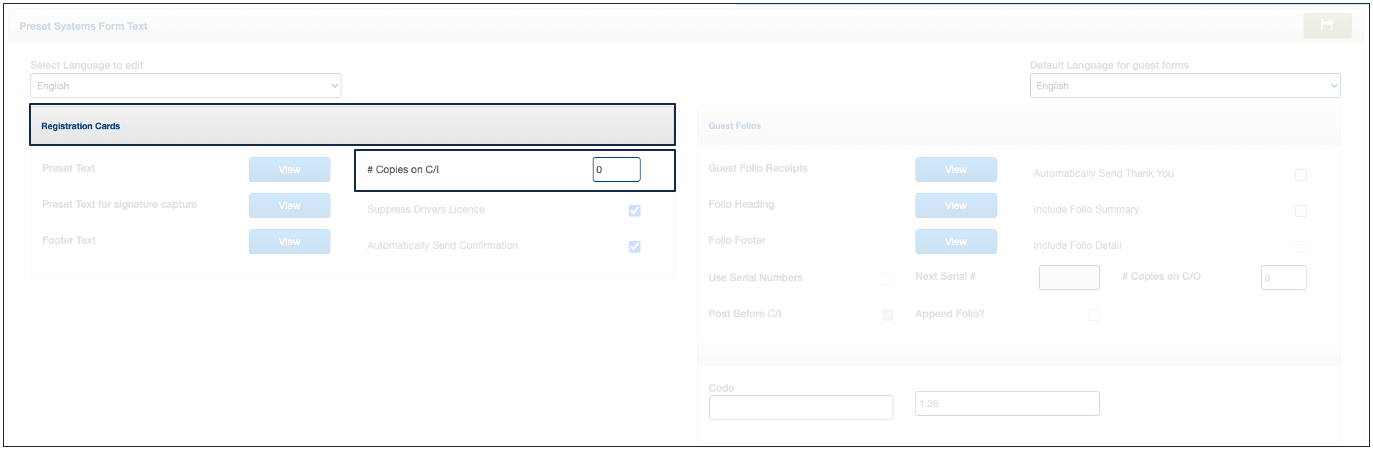Click the # Copies on C/I field
Image resolution: width=1373 pixels, height=450 pixels.
pyautogui.click(x=616, y=170)
